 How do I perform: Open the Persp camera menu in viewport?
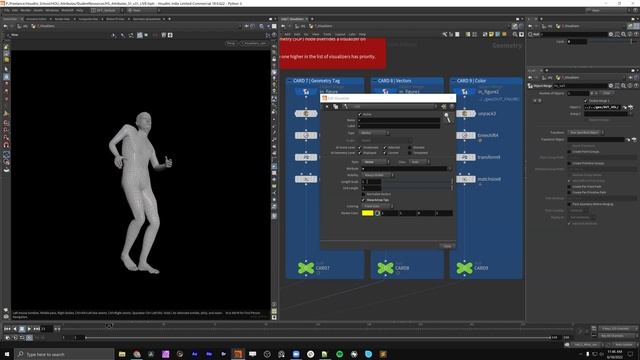pyautogui.click(x=231, y=43)
